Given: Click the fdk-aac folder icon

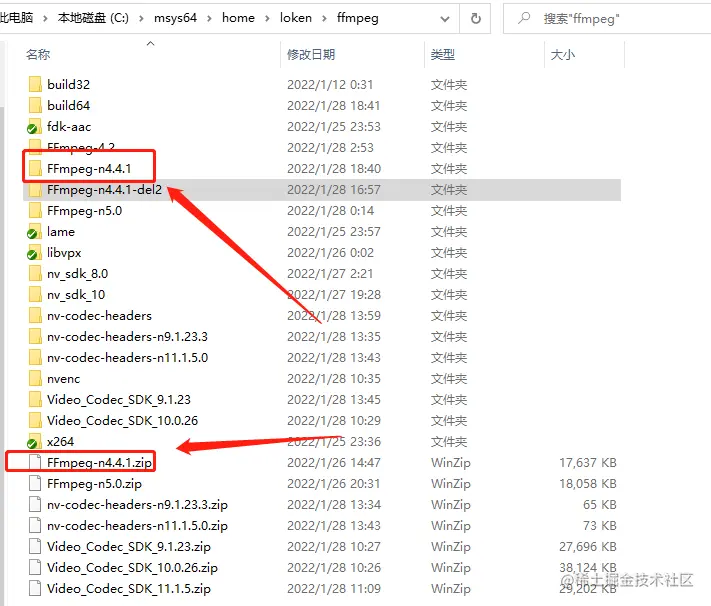Looking at the screenshot, I should point(34,127).
